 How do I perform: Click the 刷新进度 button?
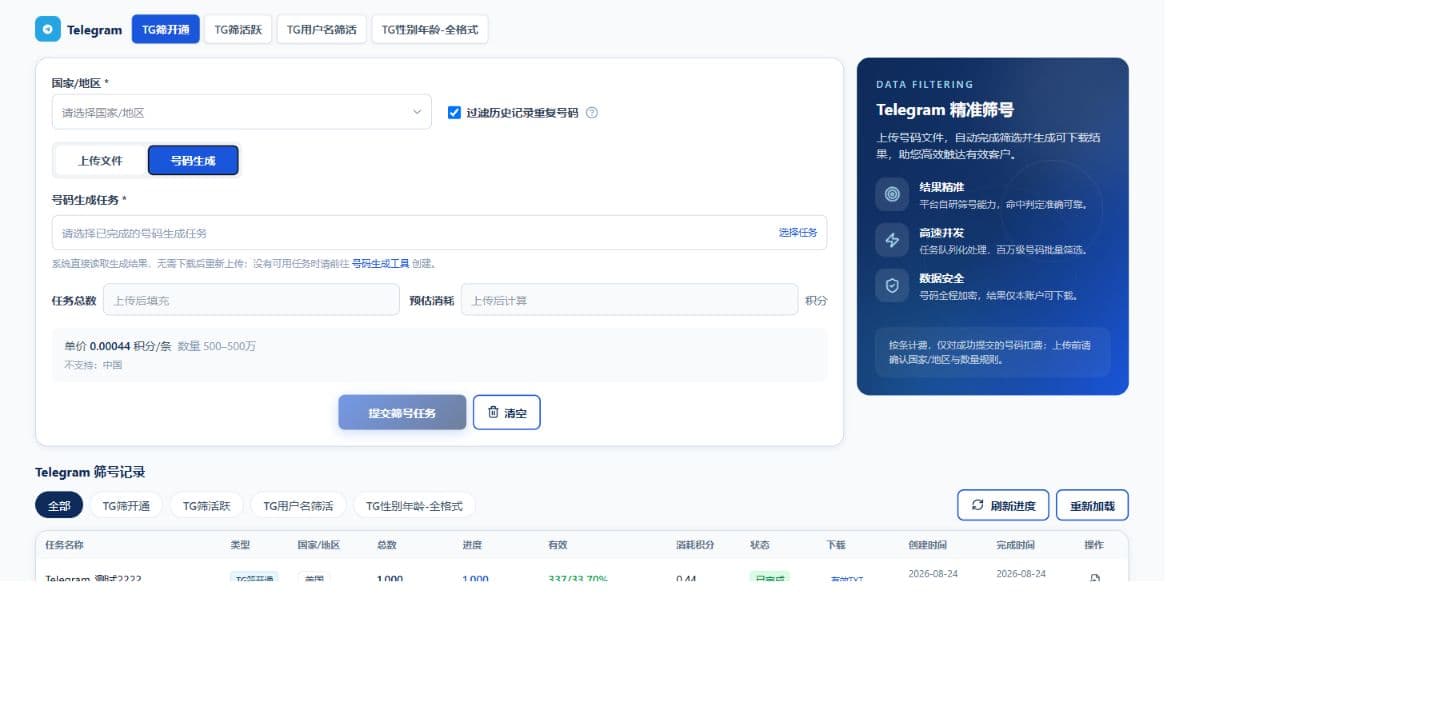tap(1003, 505)
